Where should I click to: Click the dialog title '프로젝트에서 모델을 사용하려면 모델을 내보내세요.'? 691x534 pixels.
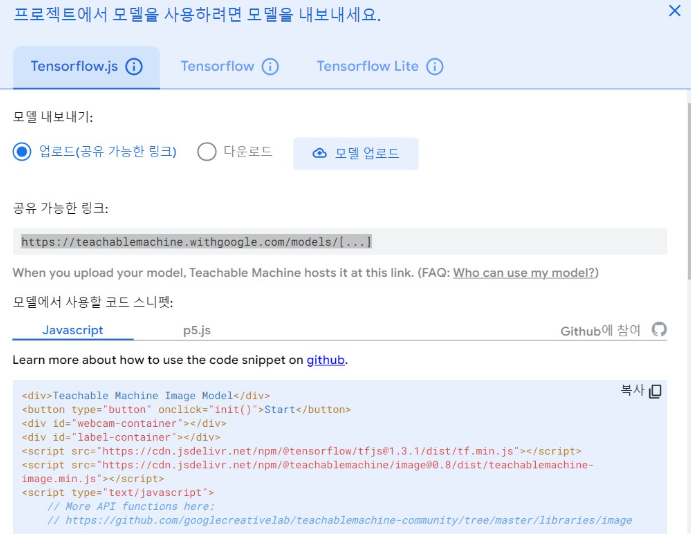click(197, 15)
